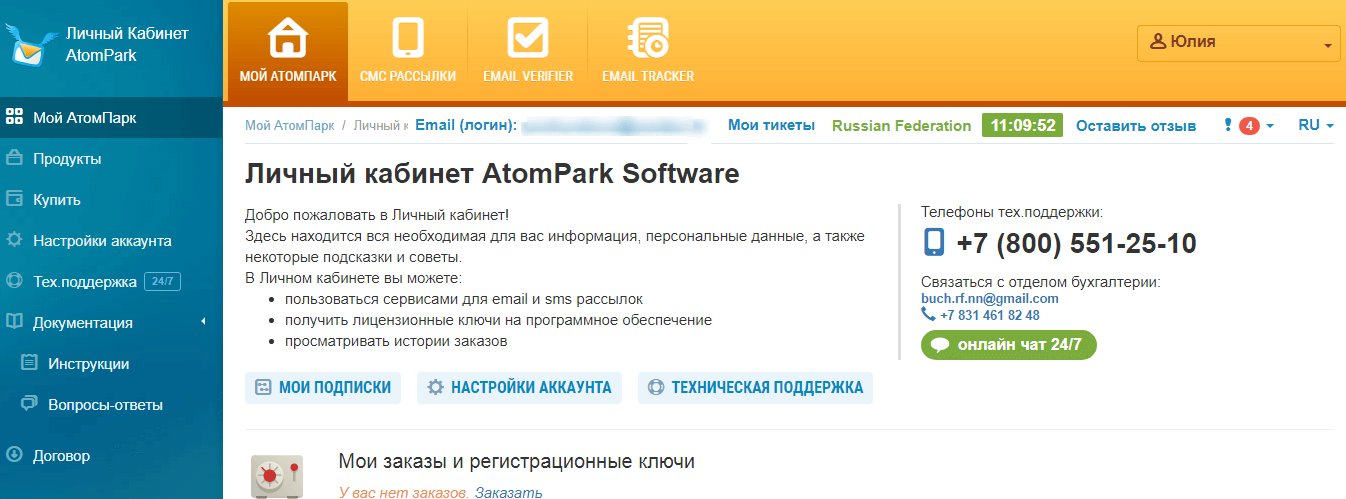Select Мой АтомПарк in the sidebar
1346x499 pixels.
[x=111, y=118]
